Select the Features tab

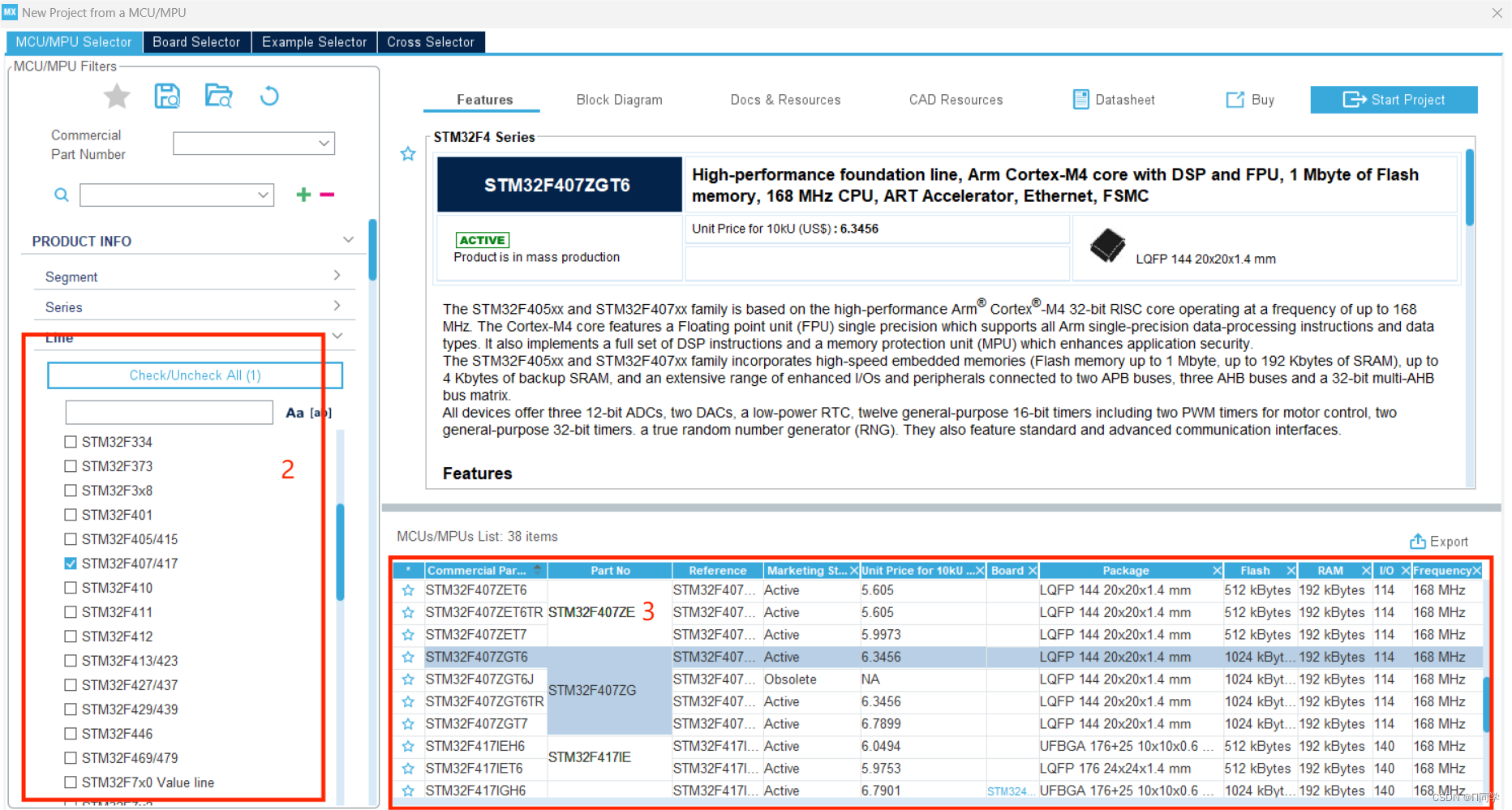[x=484, y=100]
